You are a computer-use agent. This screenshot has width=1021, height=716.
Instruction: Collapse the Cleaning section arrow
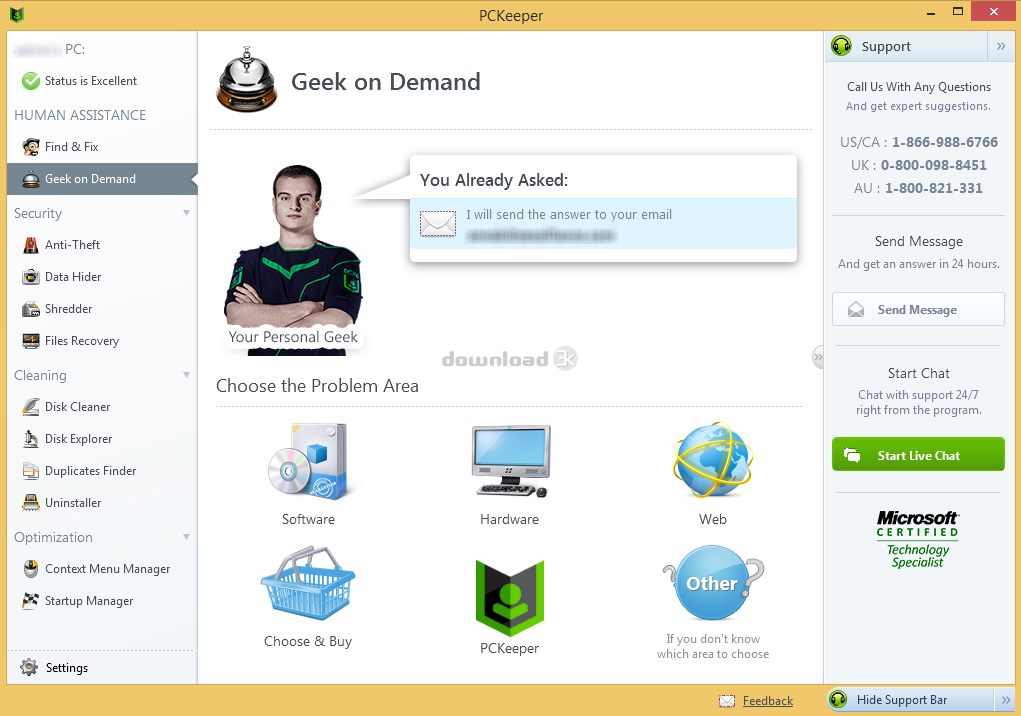point(187,375)
